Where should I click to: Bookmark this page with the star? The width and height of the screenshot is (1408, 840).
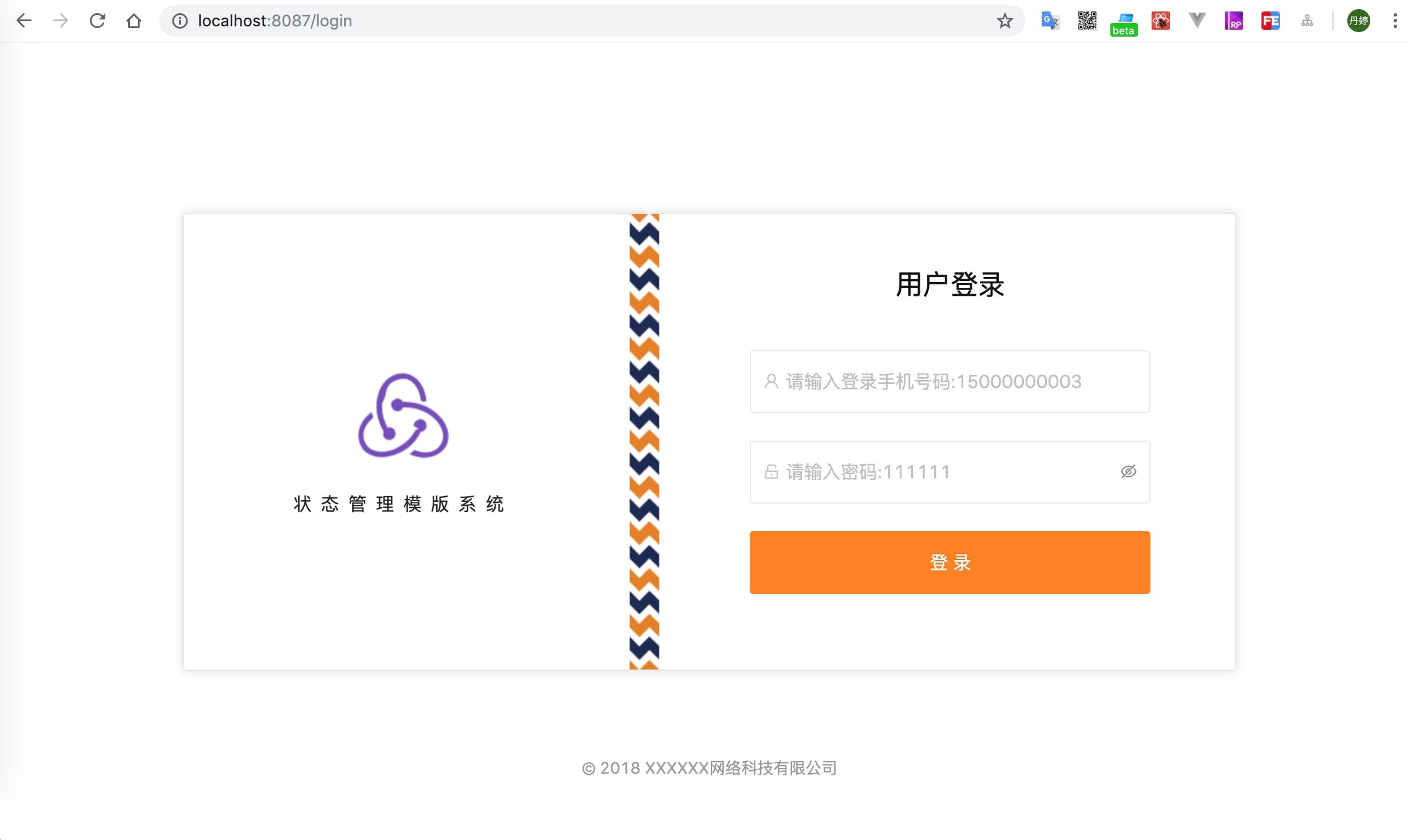pyautogui.click(x=1004, y=21)
